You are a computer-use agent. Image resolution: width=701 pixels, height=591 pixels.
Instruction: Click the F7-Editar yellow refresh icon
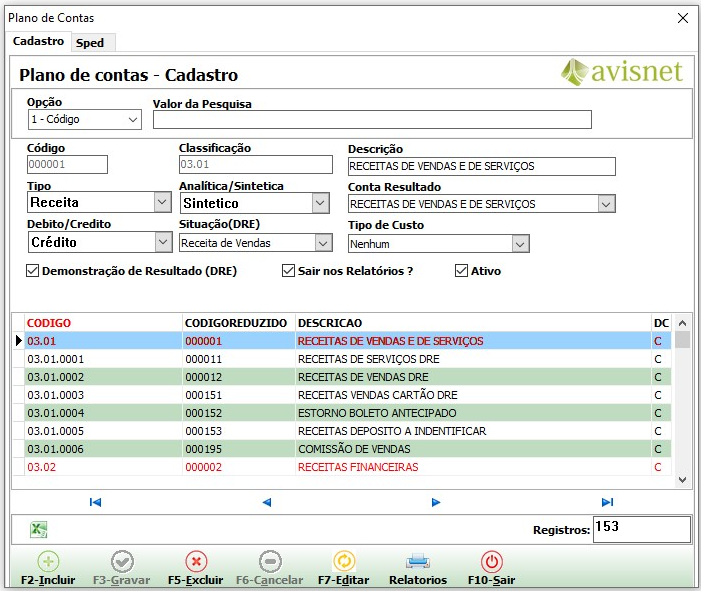point(344,562)
